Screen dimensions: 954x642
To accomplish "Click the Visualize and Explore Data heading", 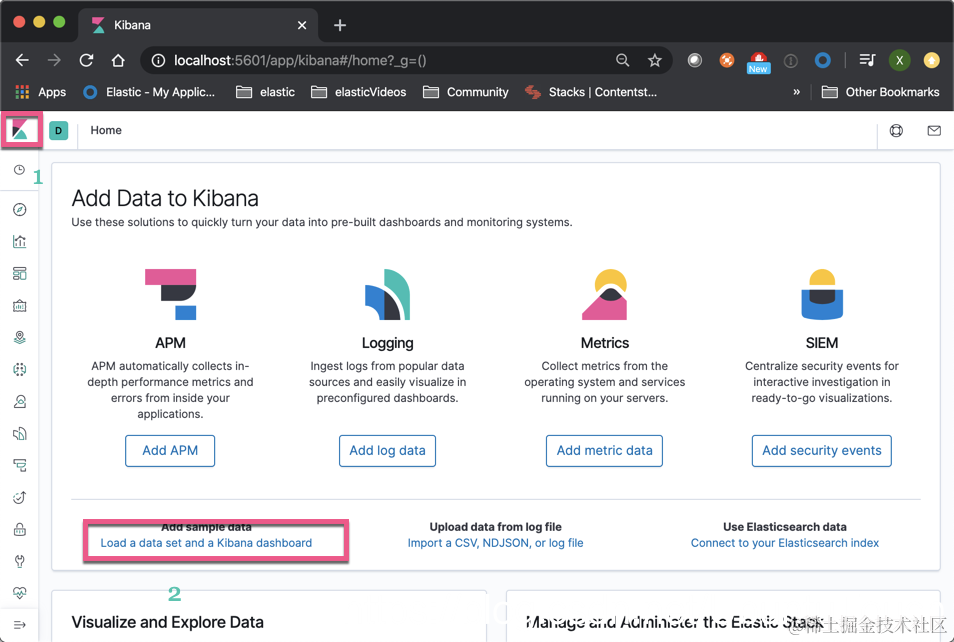I will pyautogui.click(x=167, y=622).
